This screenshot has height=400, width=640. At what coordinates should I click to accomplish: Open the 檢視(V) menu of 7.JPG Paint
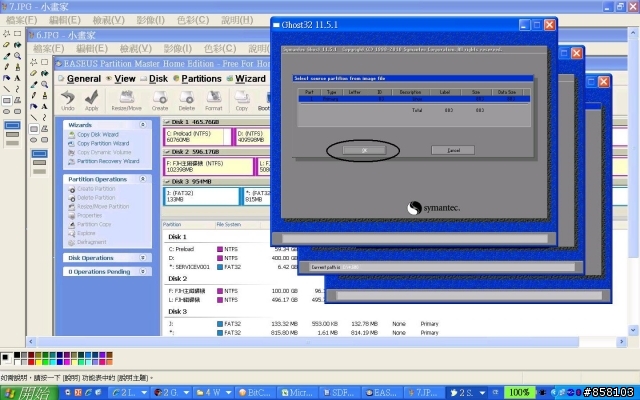[x=108, y=20]
